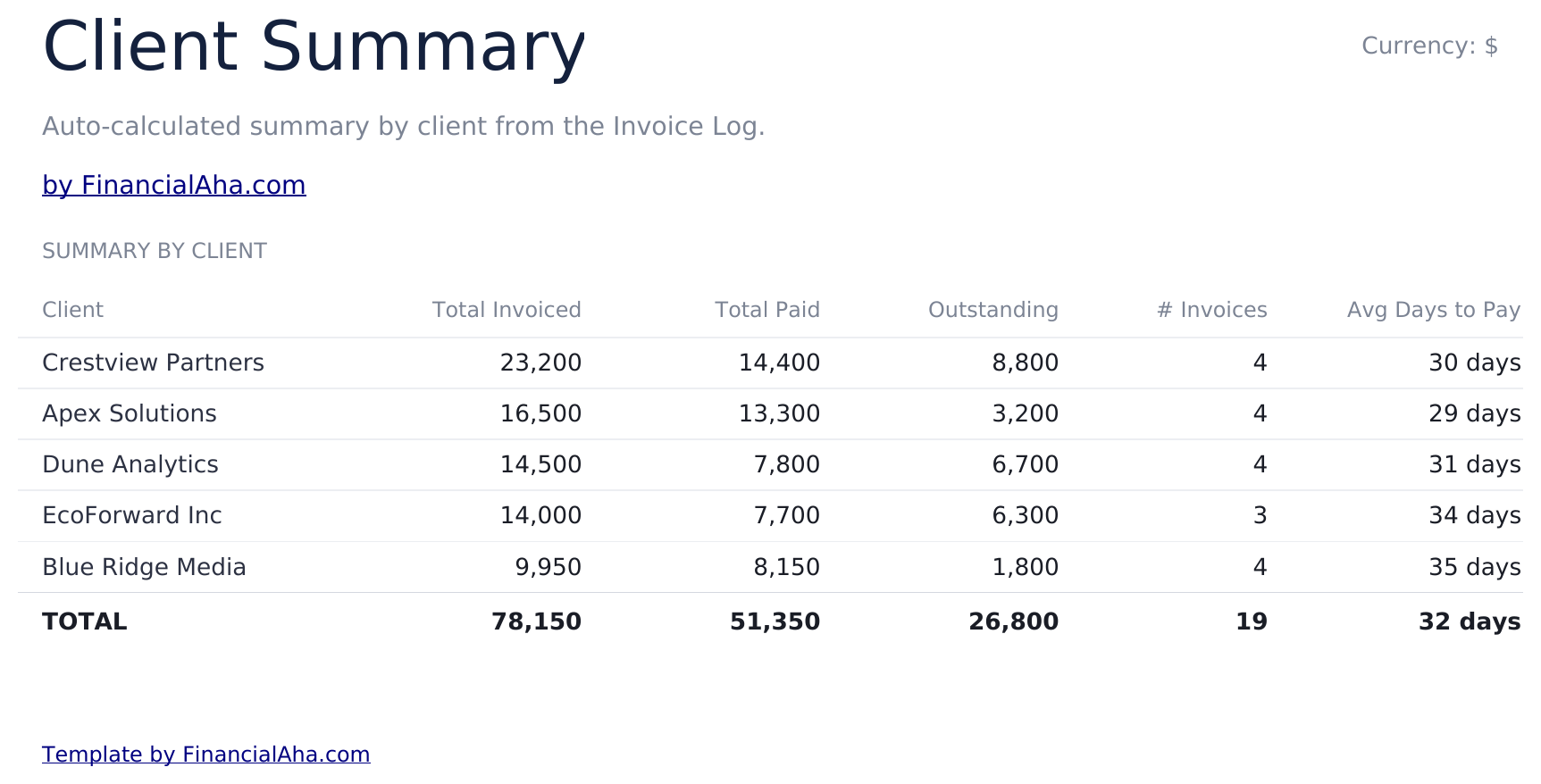Click Dune Analytics paid value 7,800
1541x784 pixels.
pos(787,464)
